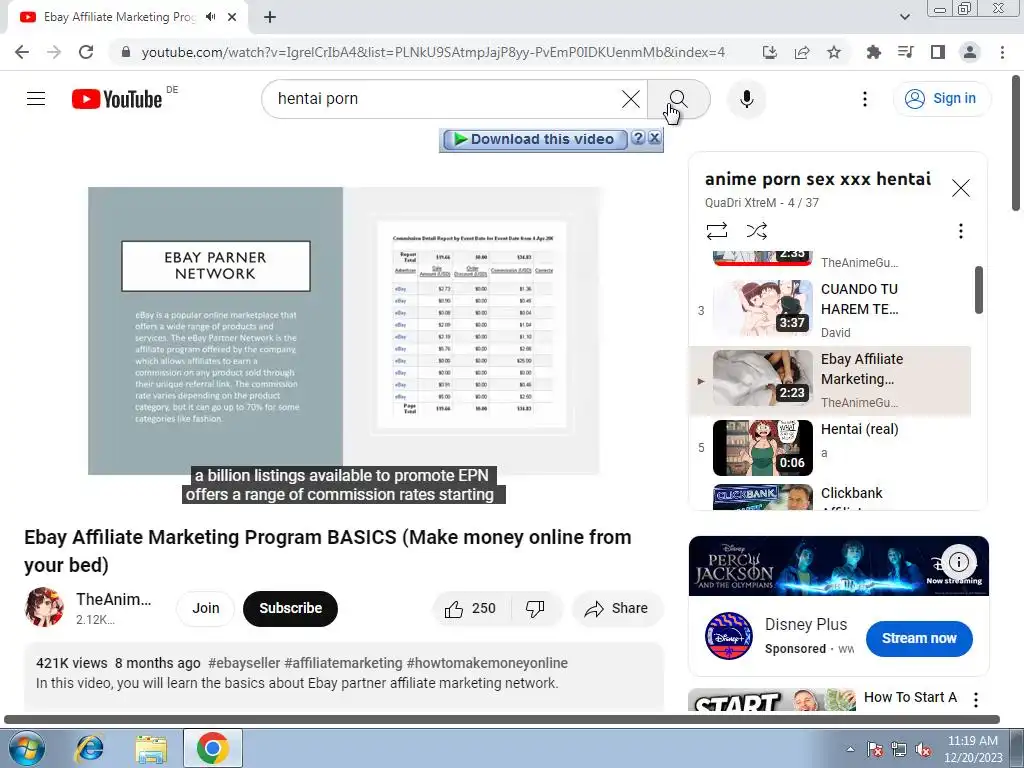Open YouTube settings three-dot menu
Image resolution: width=1024 pixels, height=768 pixels.
click(865, 99)
